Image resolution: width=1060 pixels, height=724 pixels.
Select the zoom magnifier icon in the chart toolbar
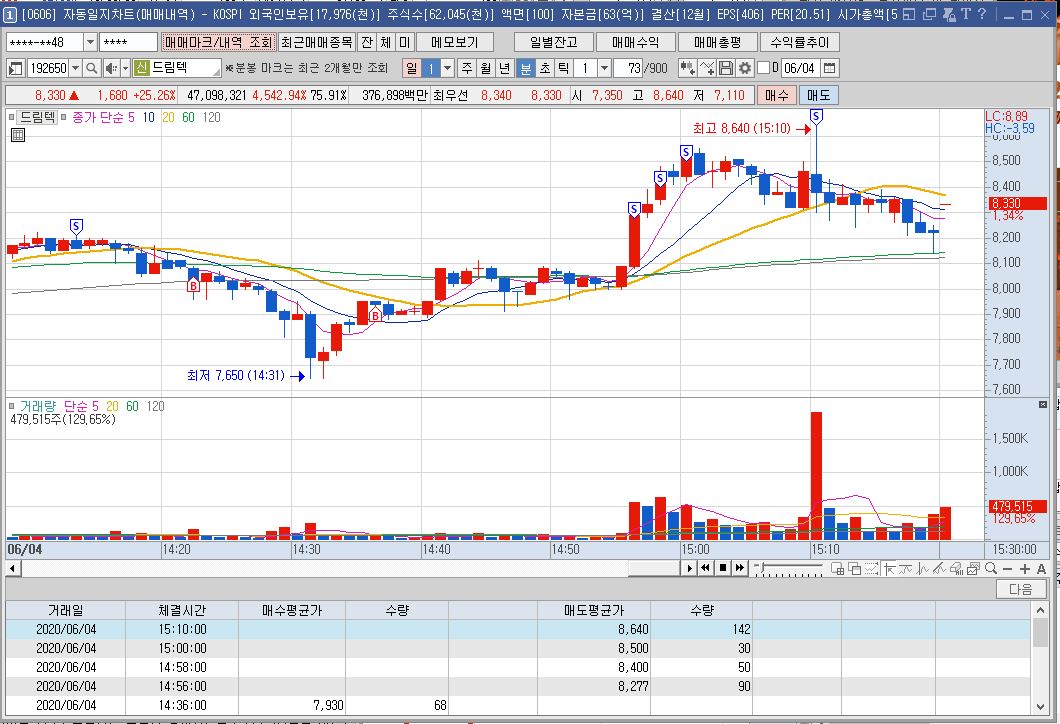991,569
